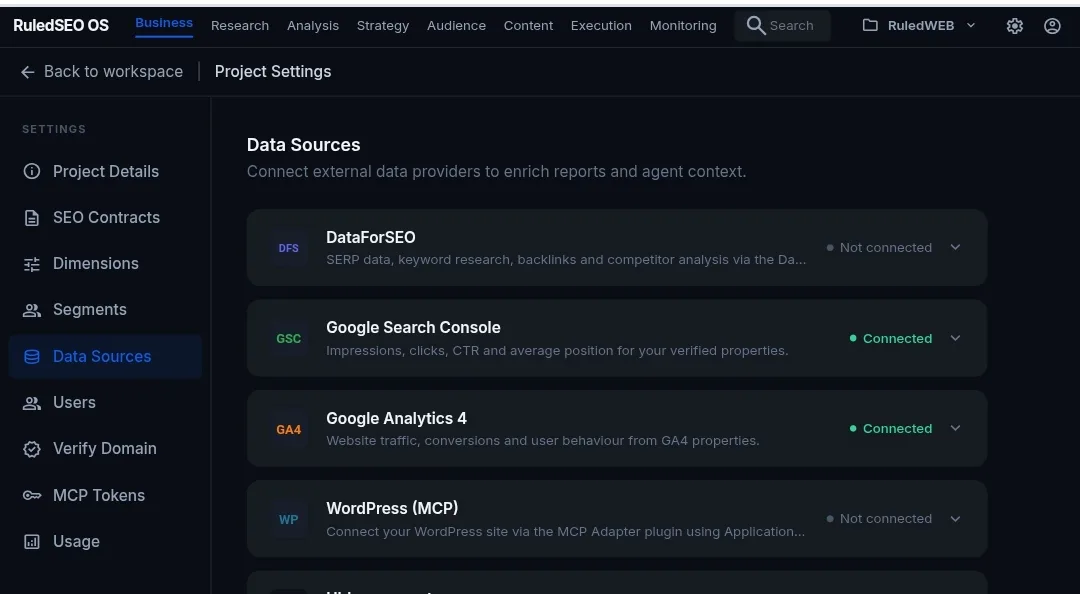Click the GSC logo badge
The image size is (1080, 594).
coord(289,338)
